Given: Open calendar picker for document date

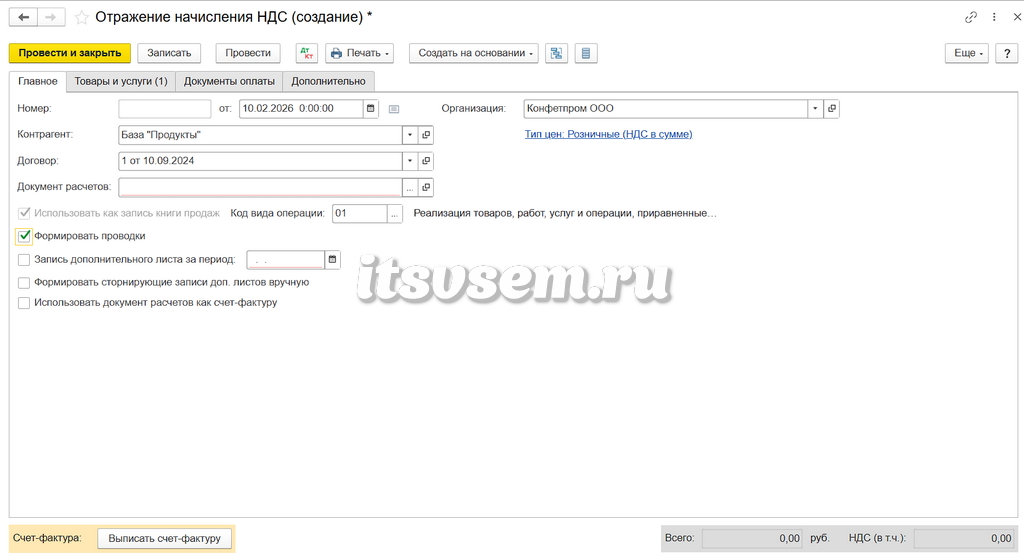Looking at the screenshot, I should click(x=370, y=108).
